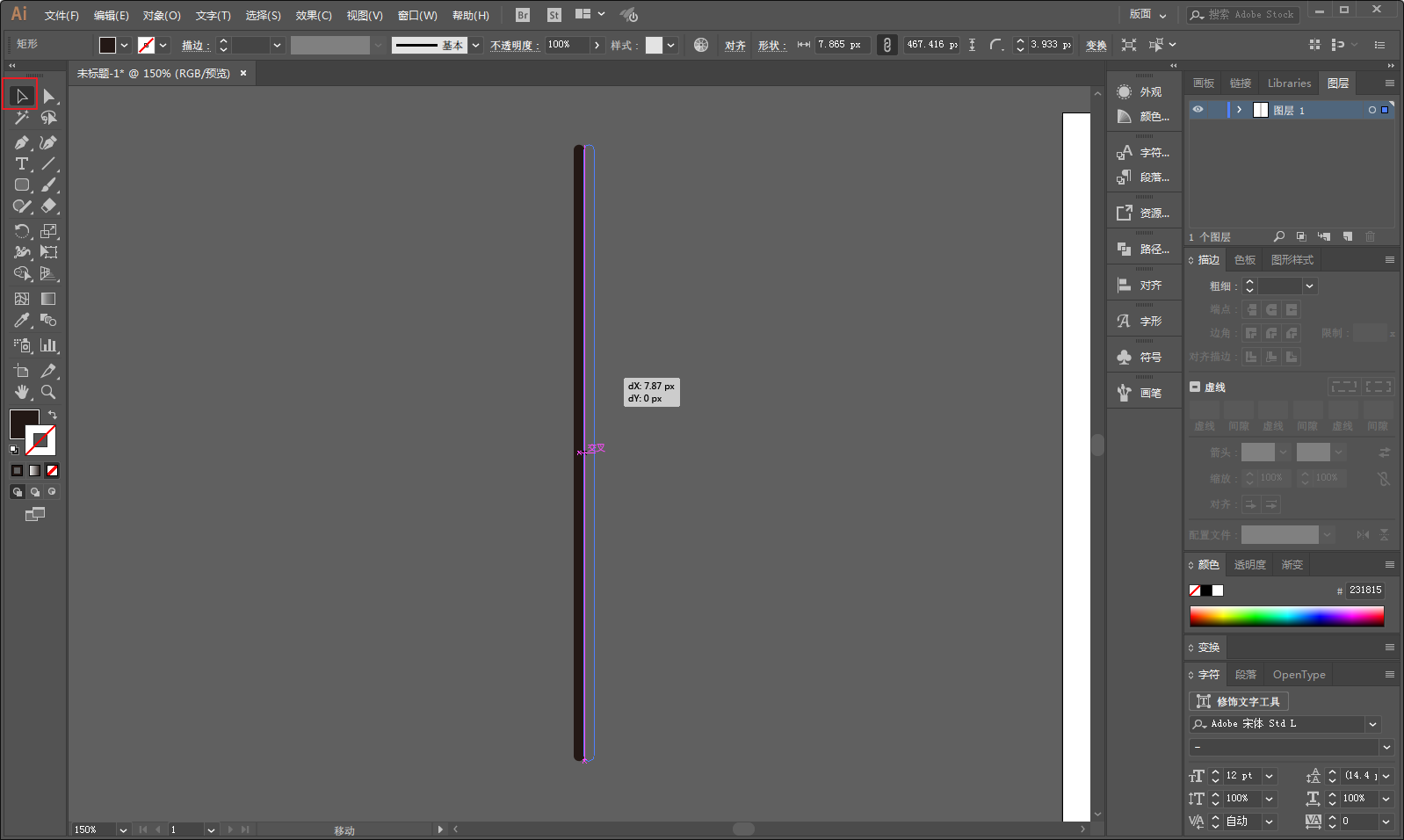Viewport: 1404px width, 840px height.
Task: Select the Pen tool
Action: (x=21, y=142)
